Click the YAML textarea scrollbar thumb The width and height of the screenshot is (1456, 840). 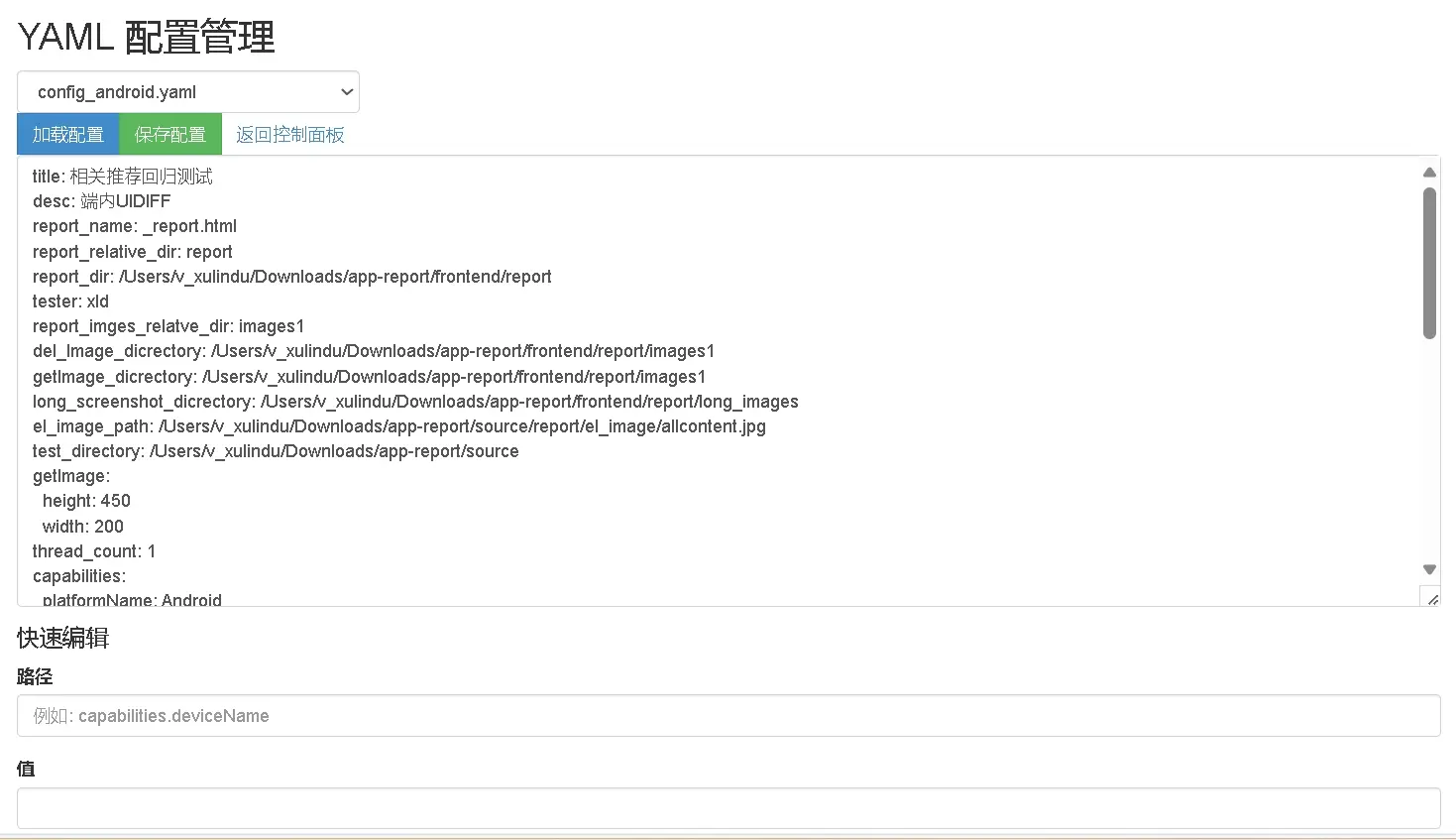tap(1429, 263)
